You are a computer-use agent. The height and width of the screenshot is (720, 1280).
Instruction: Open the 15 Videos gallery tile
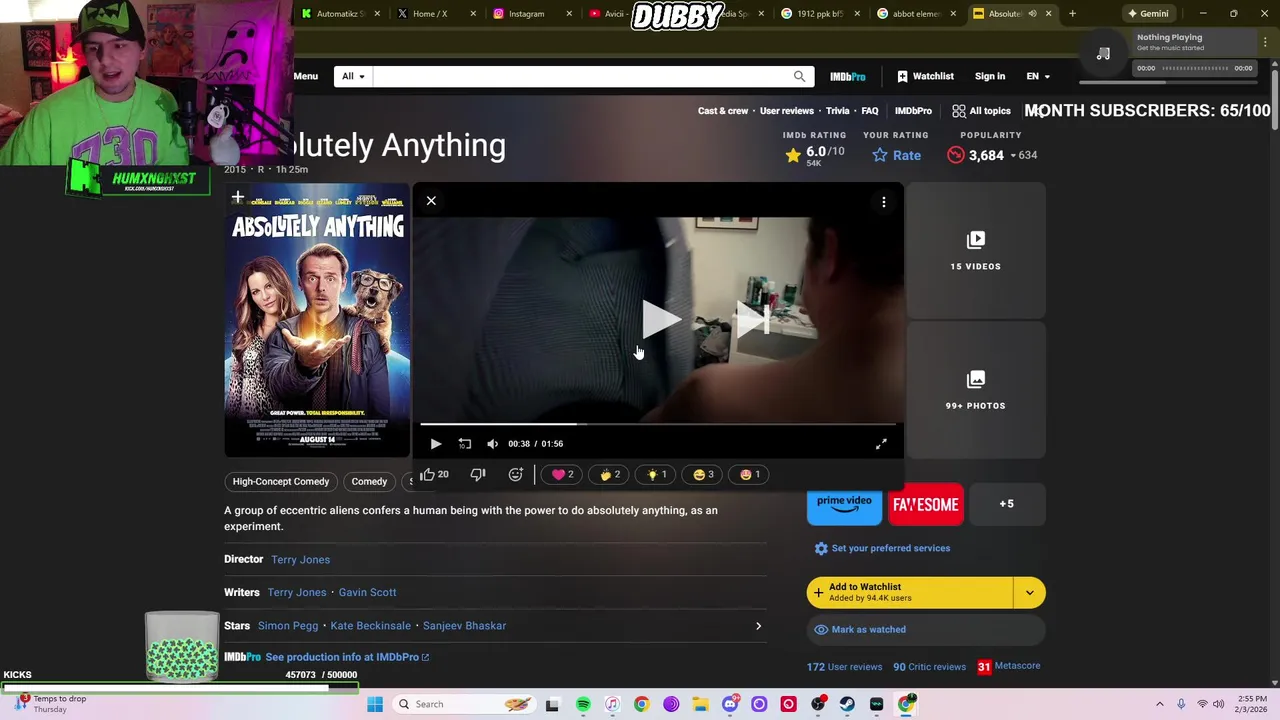[975, 250]
